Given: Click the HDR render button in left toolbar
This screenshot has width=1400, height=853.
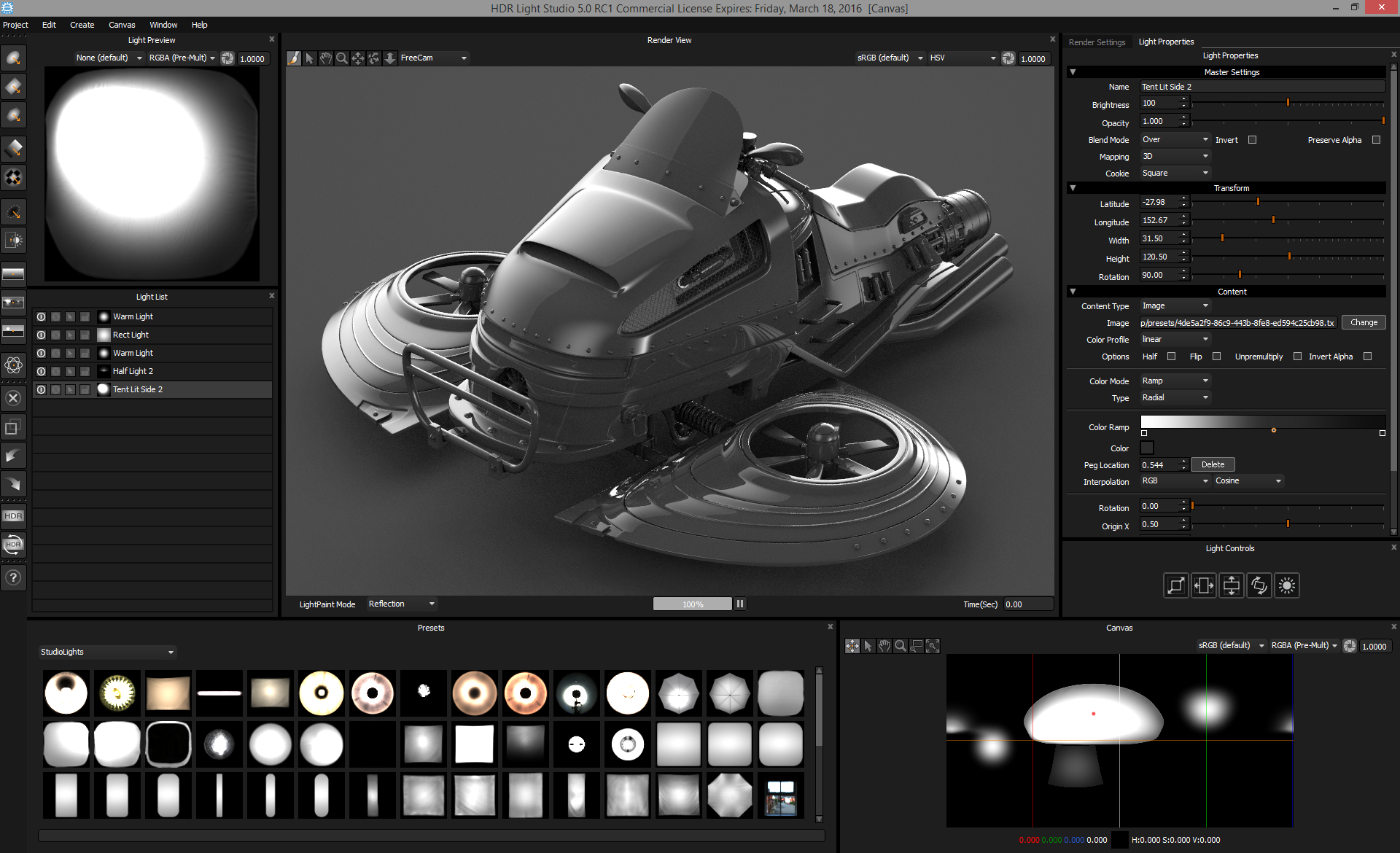Looking at the screenshot, I should pyautogui.click(x=13, y=516).
